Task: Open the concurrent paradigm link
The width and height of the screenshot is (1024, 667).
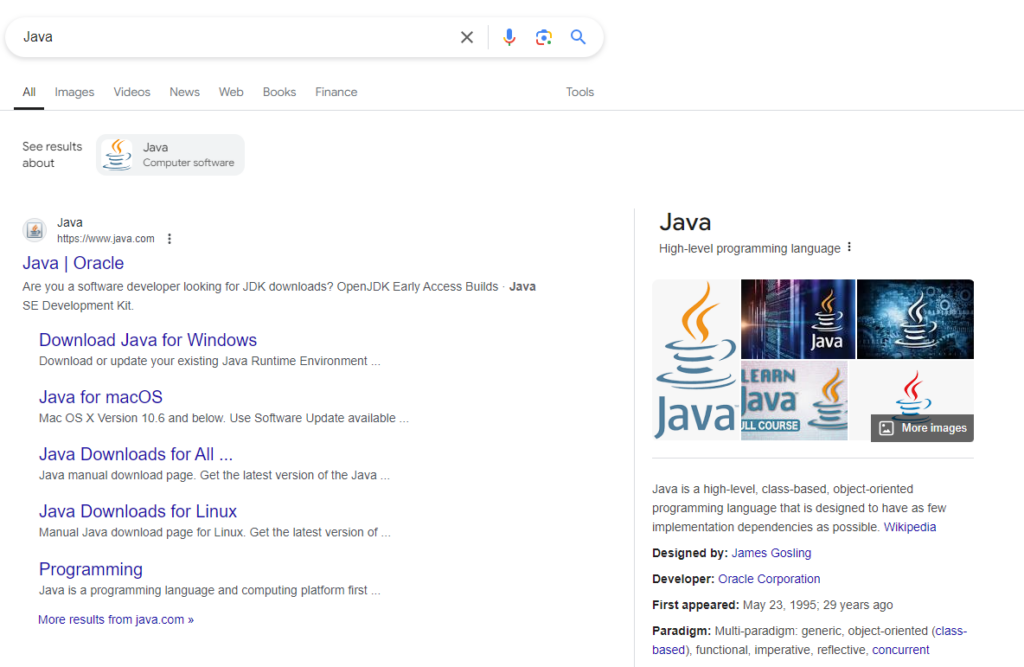Action: 901,650
